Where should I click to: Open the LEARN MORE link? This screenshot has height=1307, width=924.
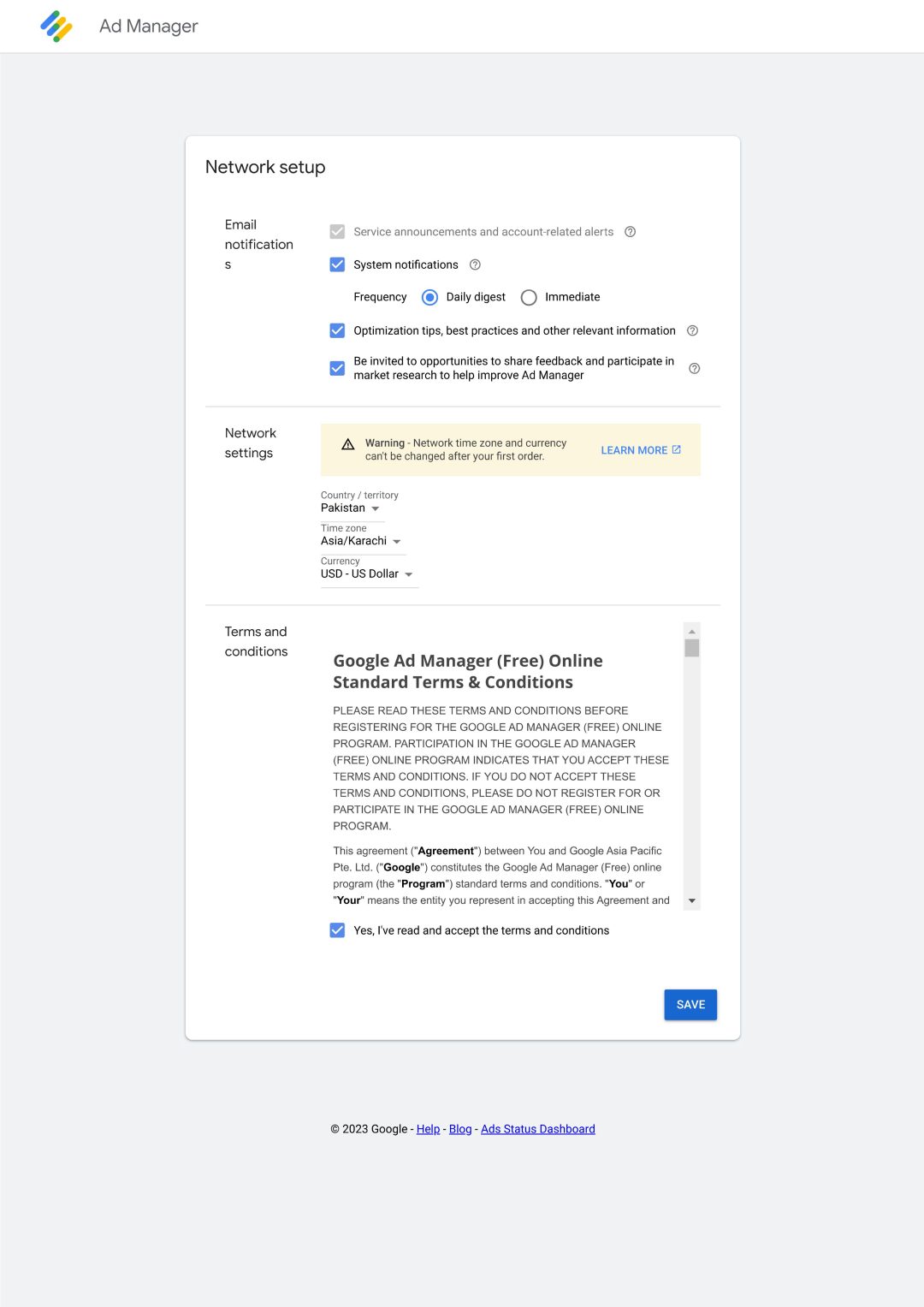pyautogui.click(x=634, y=449)
